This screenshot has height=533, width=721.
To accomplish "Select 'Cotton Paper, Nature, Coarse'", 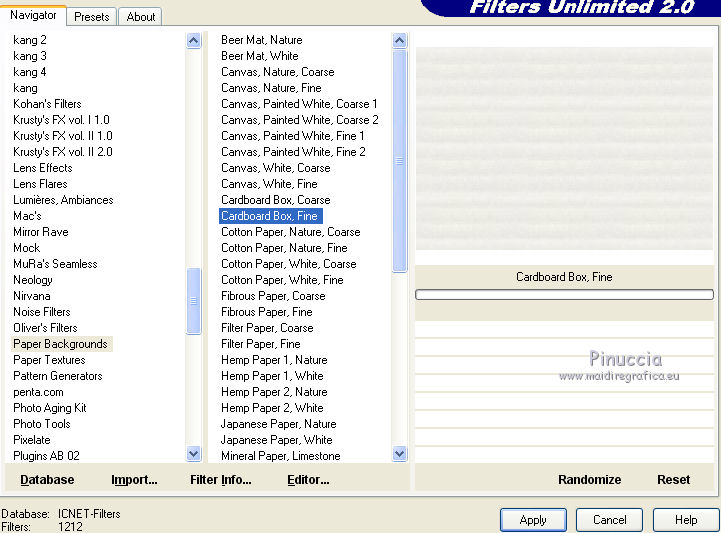I will 291,232.
